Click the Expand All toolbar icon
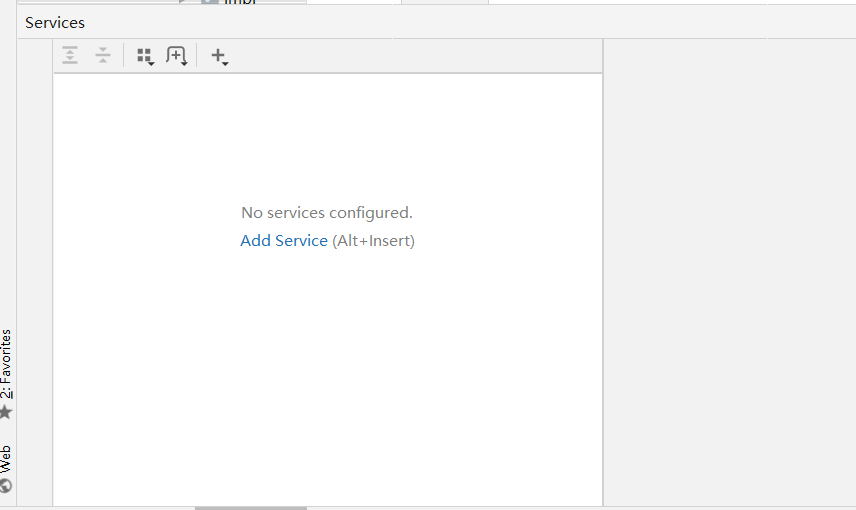This screenshot has width=856, height=510. (x=70, y=55)
